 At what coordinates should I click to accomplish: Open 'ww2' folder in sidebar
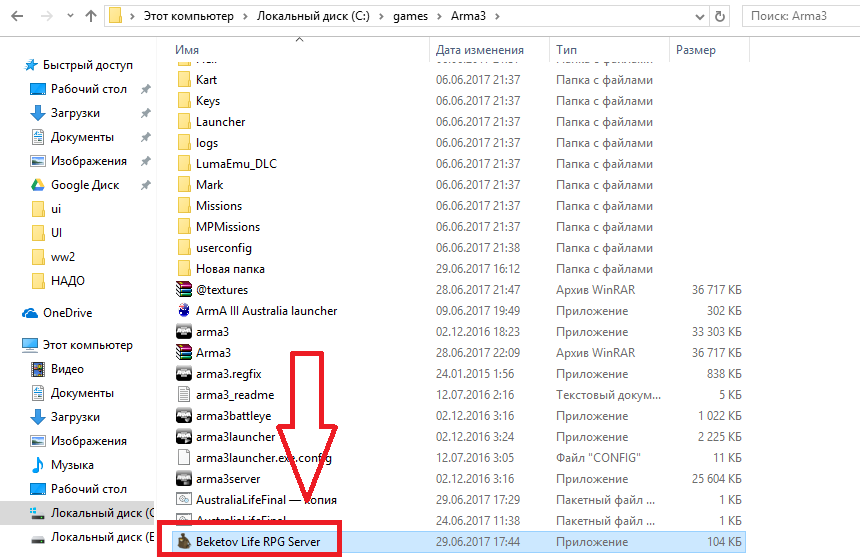(63, 257)
